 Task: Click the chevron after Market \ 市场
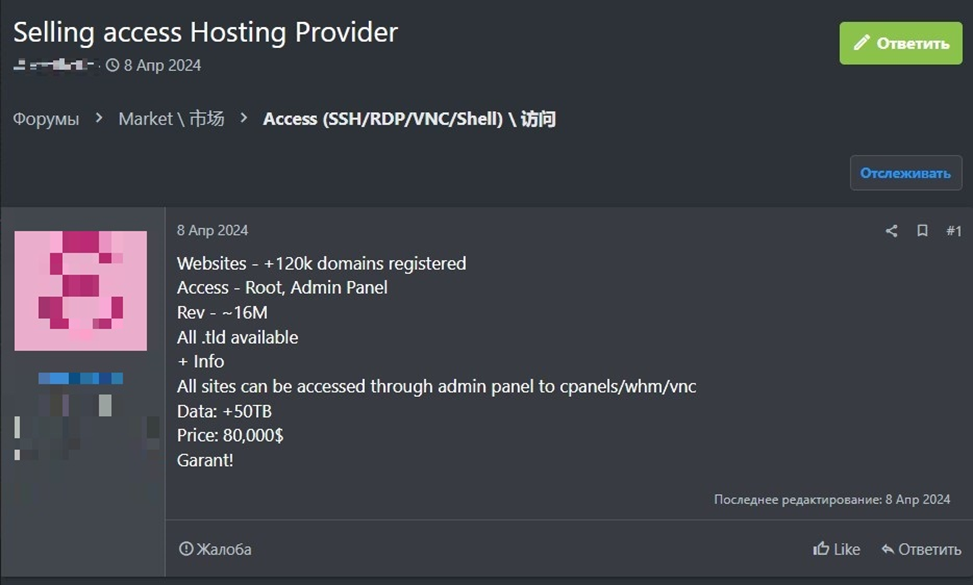(x=243, y=119)
